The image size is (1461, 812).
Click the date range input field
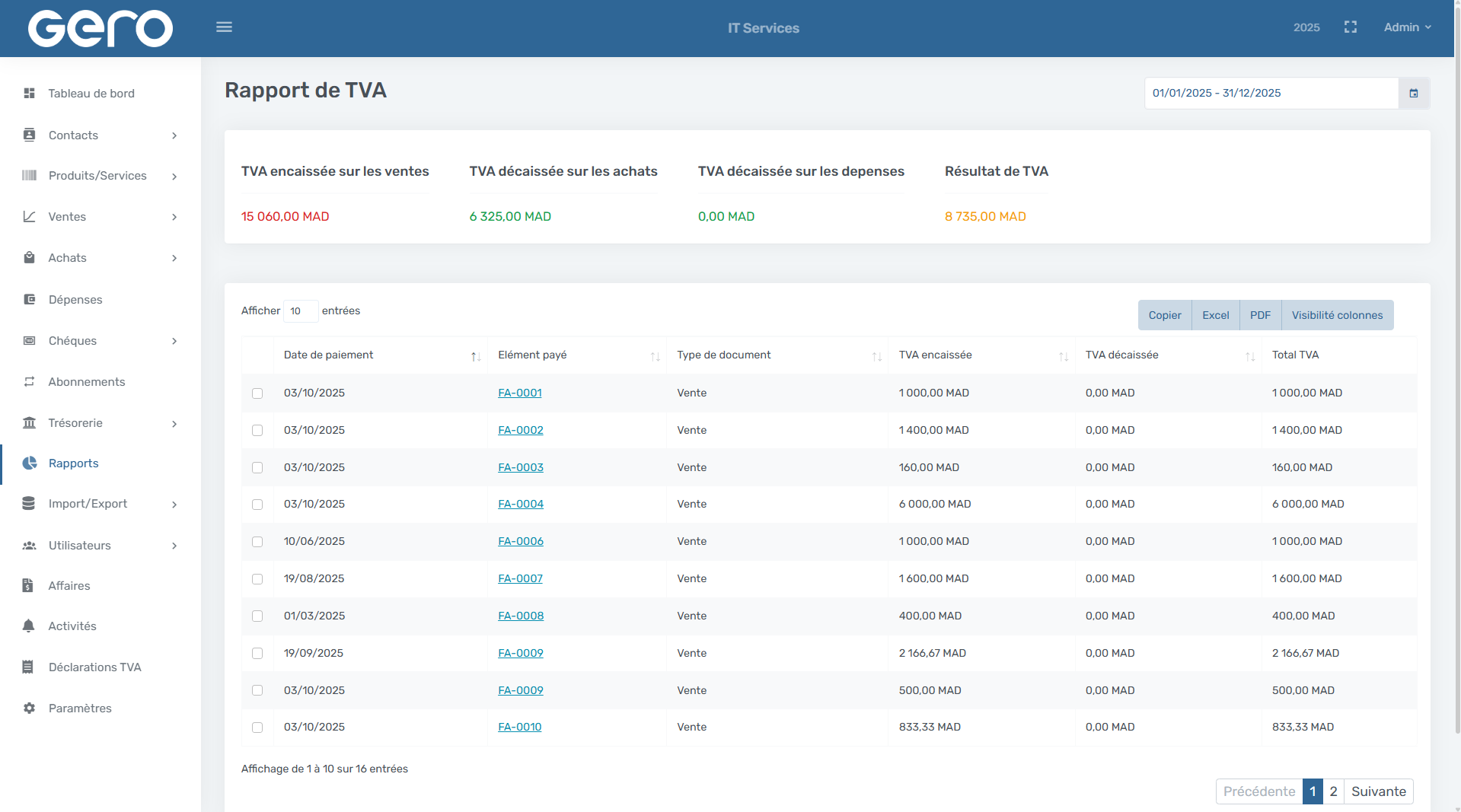[1271, 94]
